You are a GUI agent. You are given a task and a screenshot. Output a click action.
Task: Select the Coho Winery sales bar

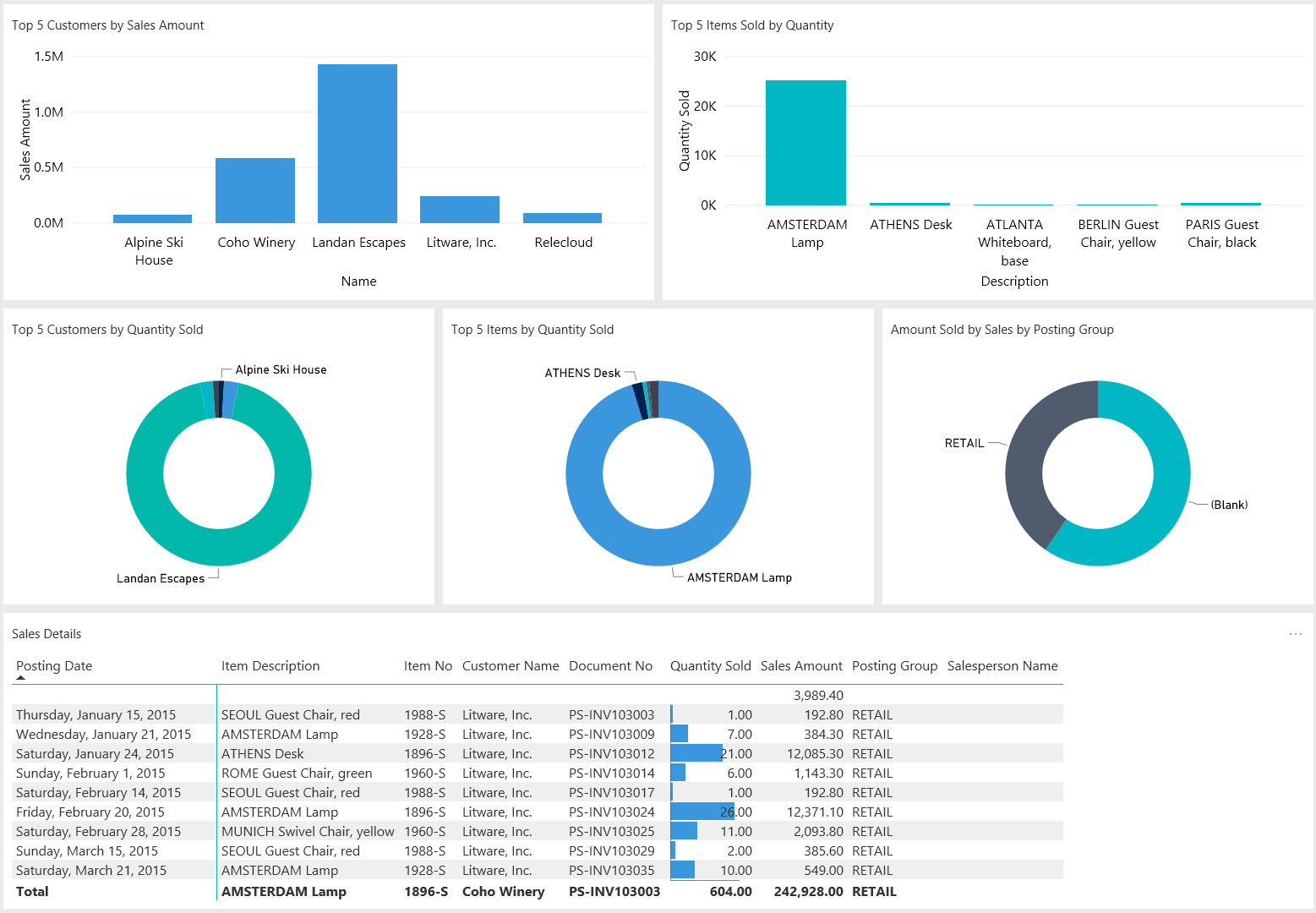pyautogui.click(x=254, y=189)
